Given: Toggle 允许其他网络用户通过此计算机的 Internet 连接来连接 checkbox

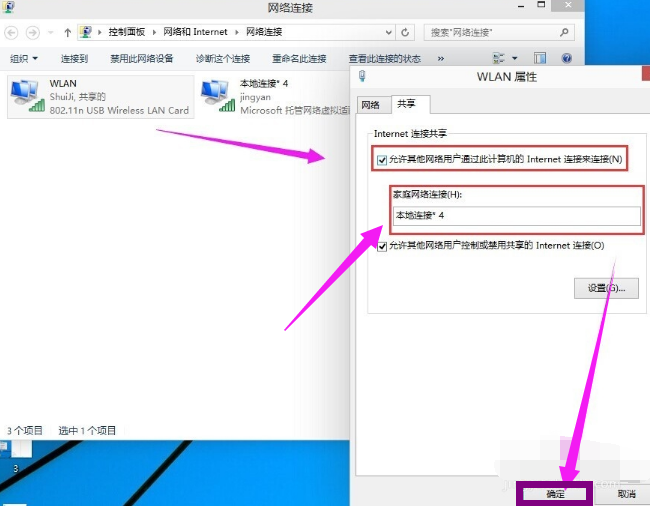Looking at the screenshot, I should 381,159.
